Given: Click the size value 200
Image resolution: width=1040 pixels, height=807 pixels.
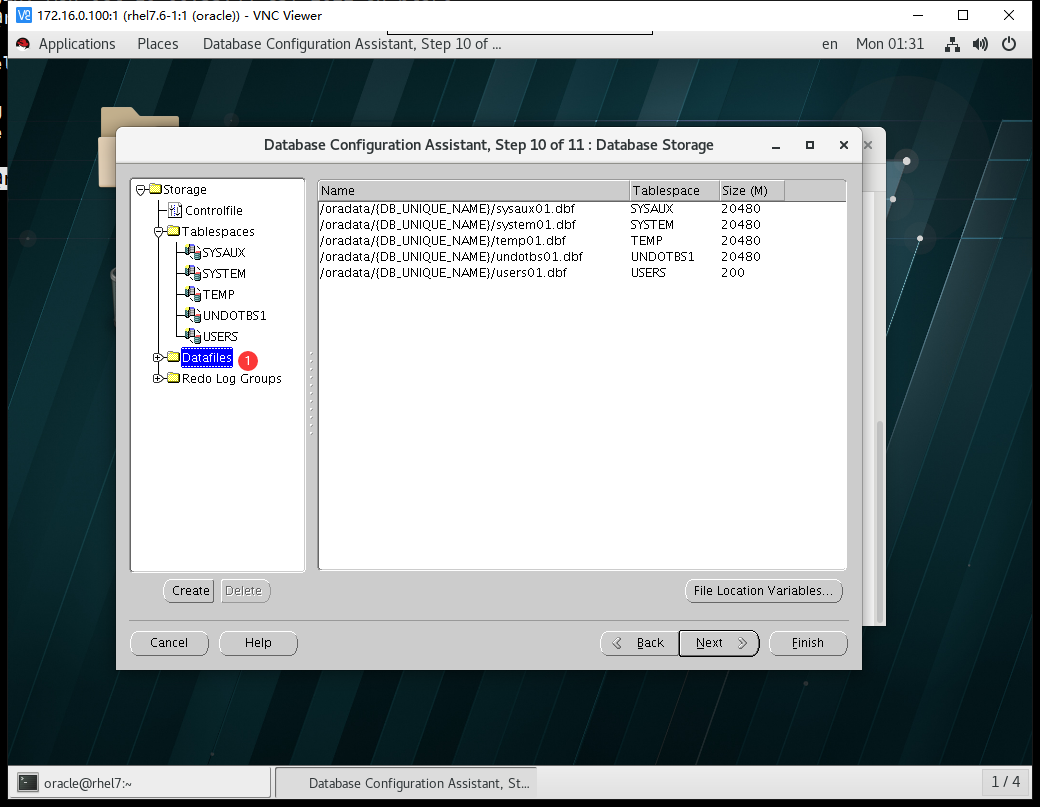Looking at the screenshot, I should click(733, 273).
